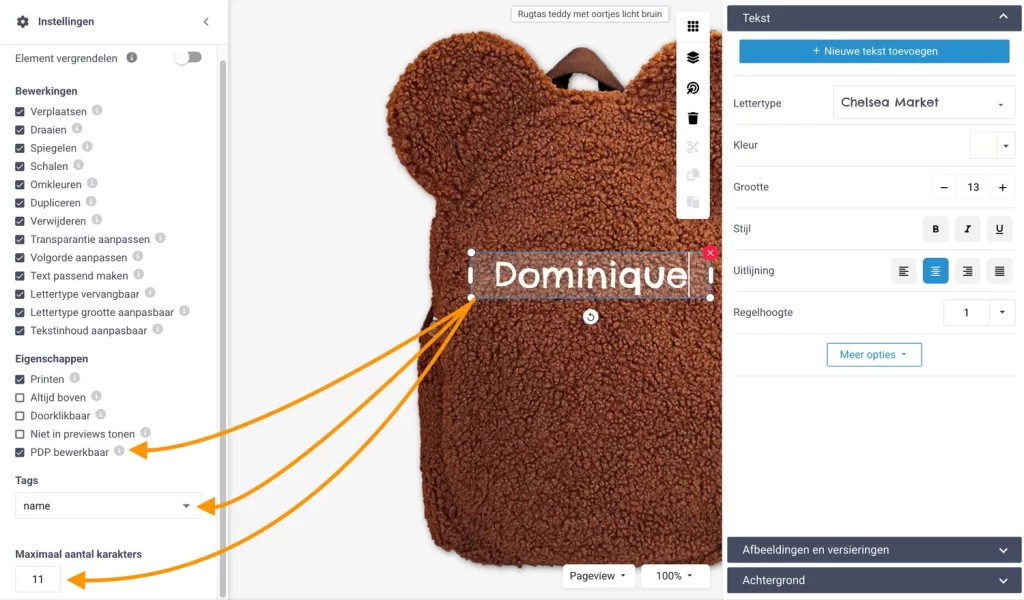The height and width of the screenshot is (600, 1024).
Task: Select the scissors cut icon
Action: pyautogui.click(x=693, y=148)
